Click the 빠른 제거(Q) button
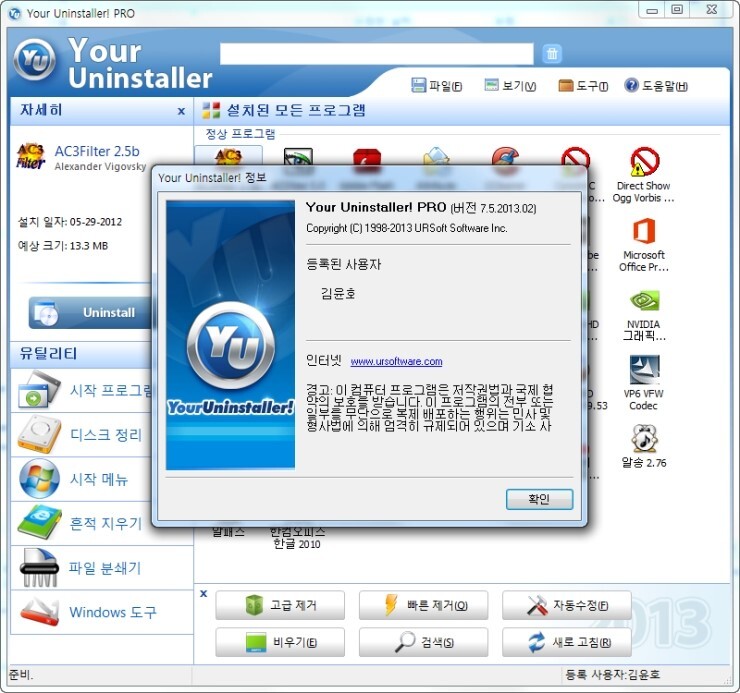The width and height of the screenshot is (740, 693). [424, 605]
